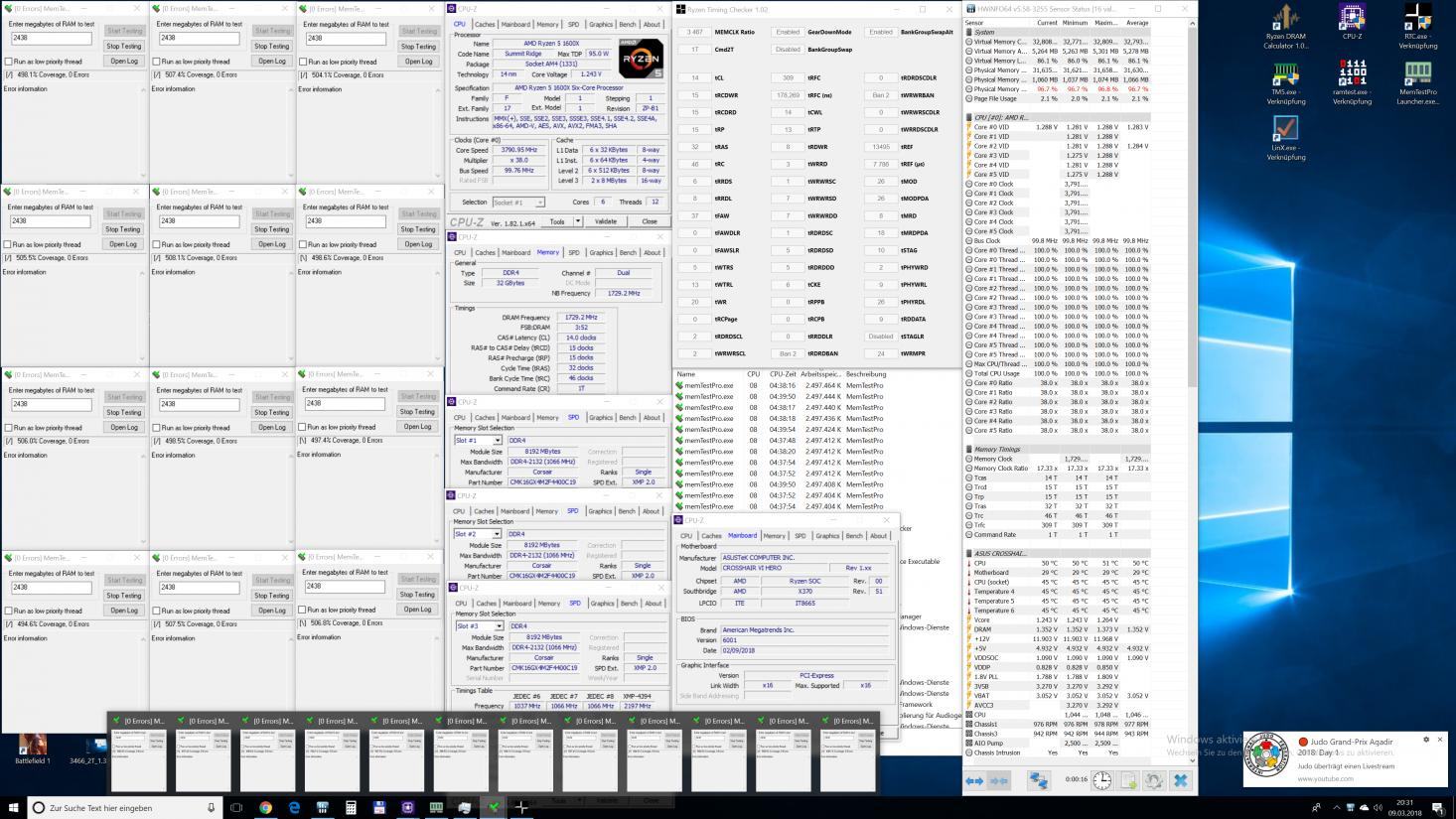Select the RTC.exe desktop shortcut
1456x819 pixels.
pyautogui.click(x=1417, y=28)
